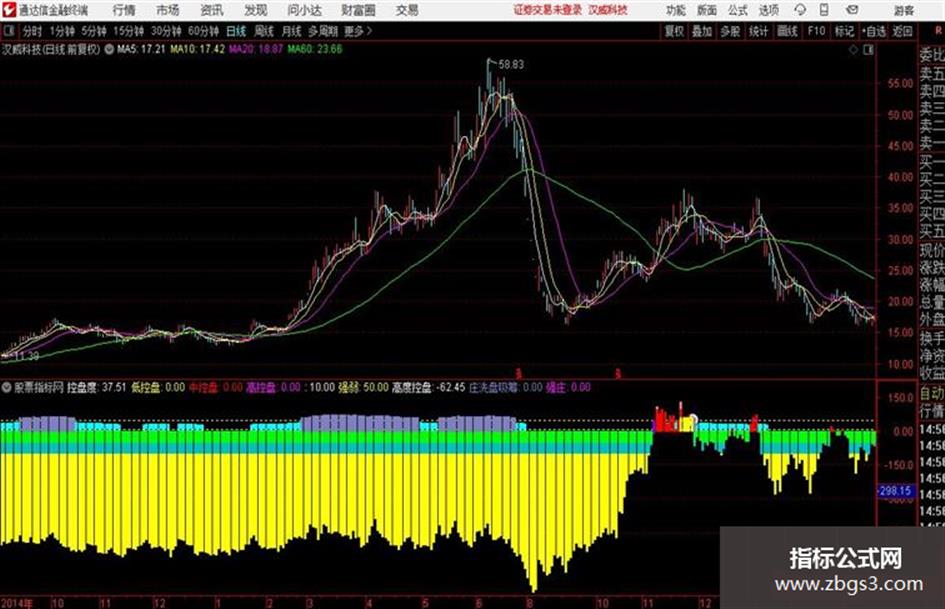Switch to the 30分钟 period tab
Viewport: 945px width, 609px height.
pyautogui.click(x=166, y=31)
